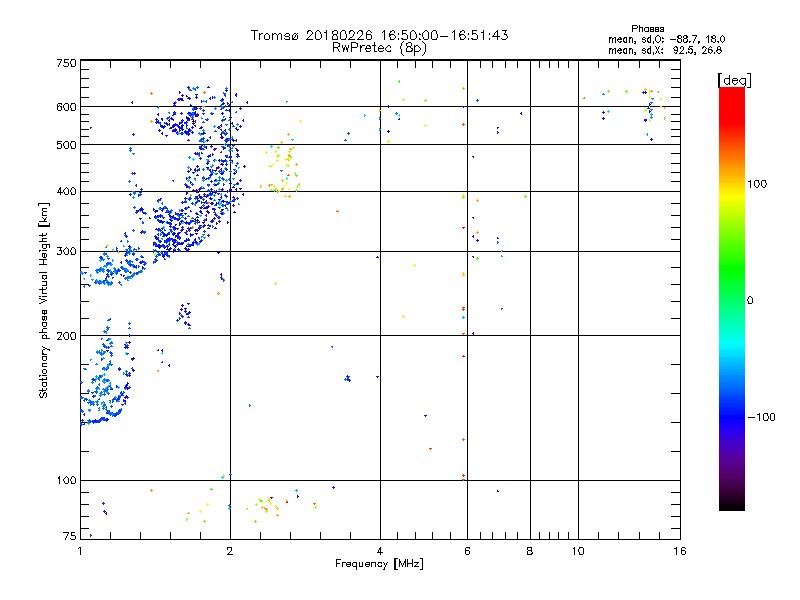Screen dimensions: 800x600
Task: Click the 'Phases' heading at top right
Action: click(647, 29)
